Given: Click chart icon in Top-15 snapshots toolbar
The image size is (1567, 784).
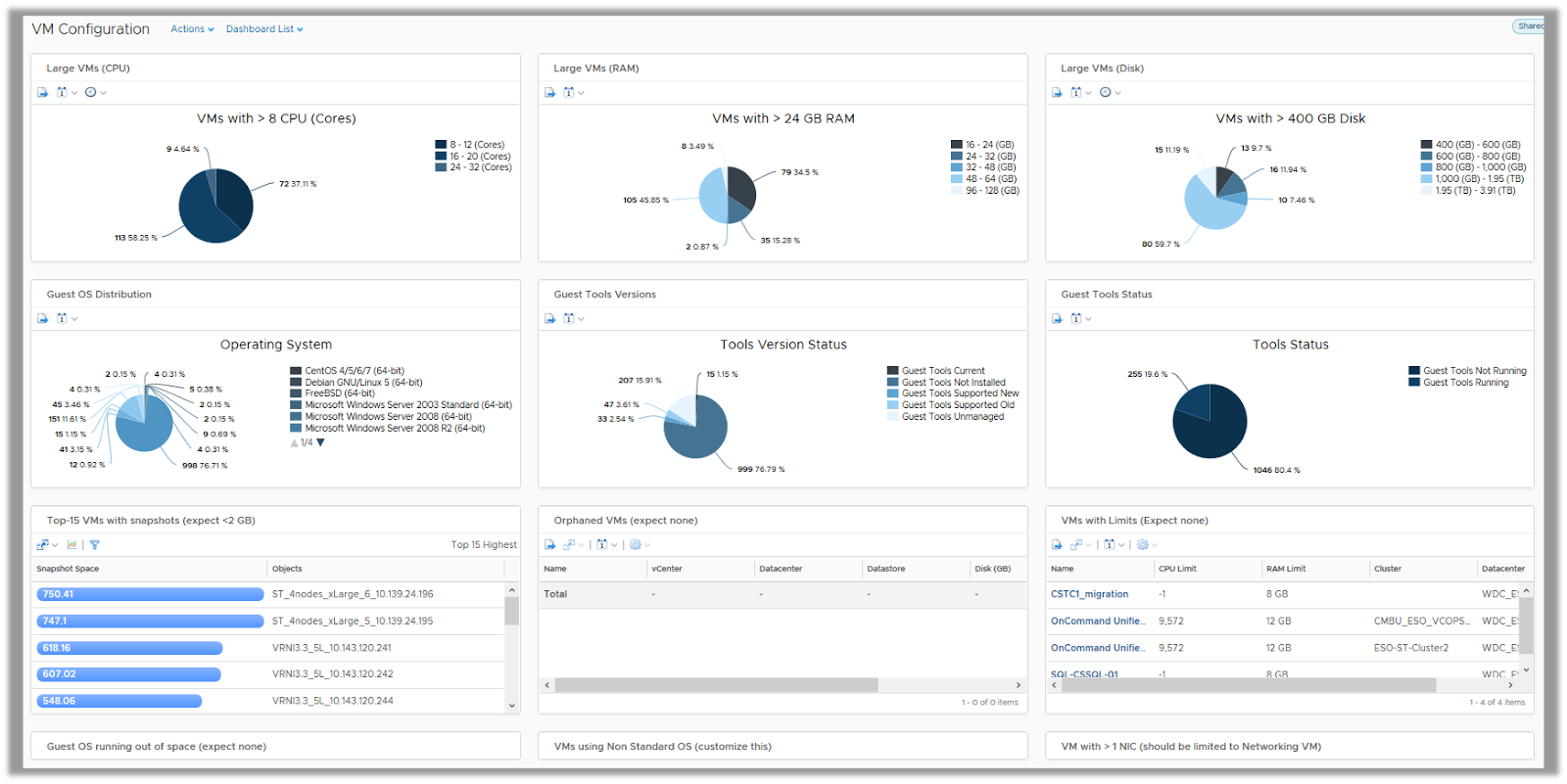Looking at the screenshot, I should coord(71,545).
